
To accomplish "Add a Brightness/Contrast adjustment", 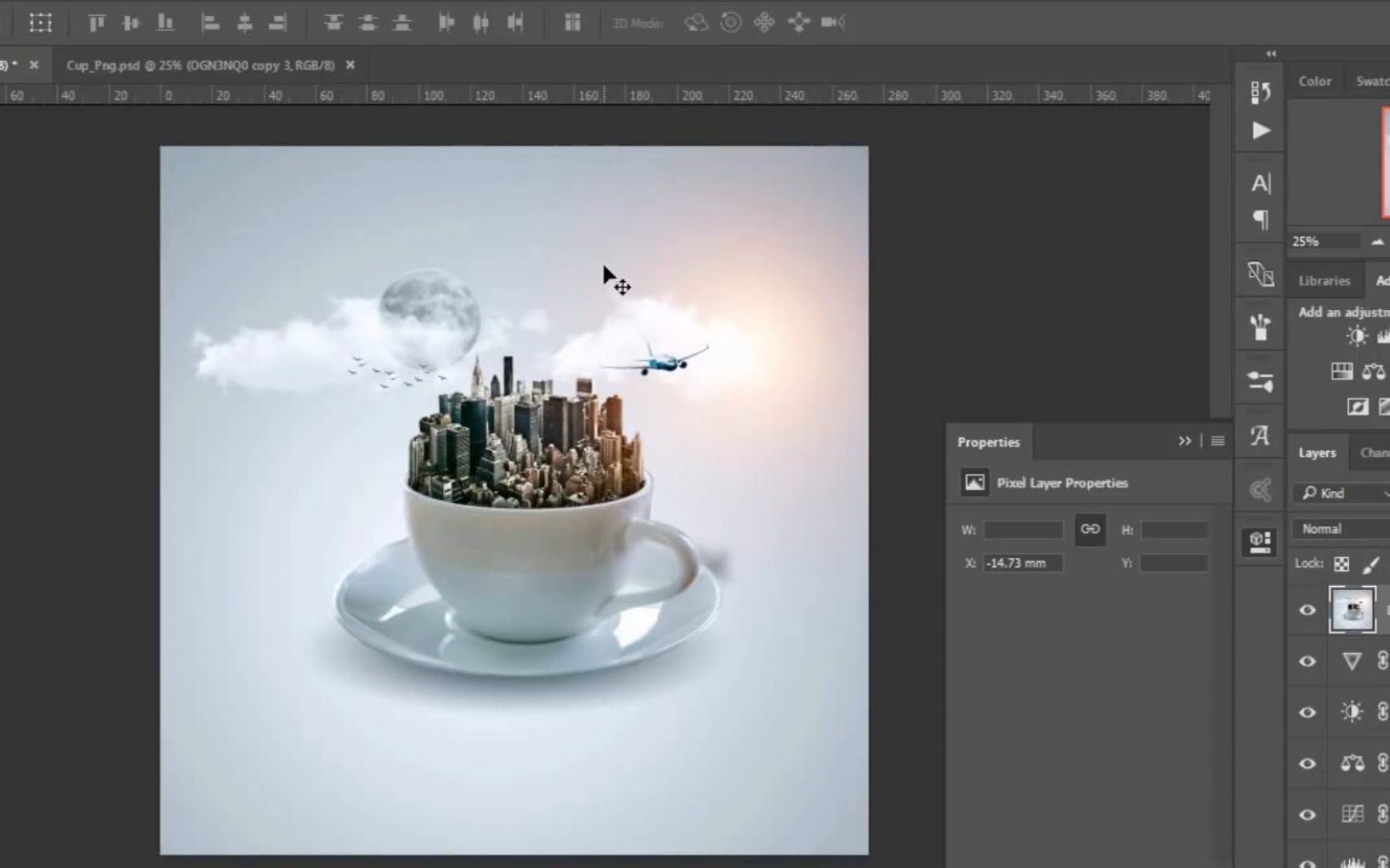I will pyautogui.click(x=1356, y=336).
